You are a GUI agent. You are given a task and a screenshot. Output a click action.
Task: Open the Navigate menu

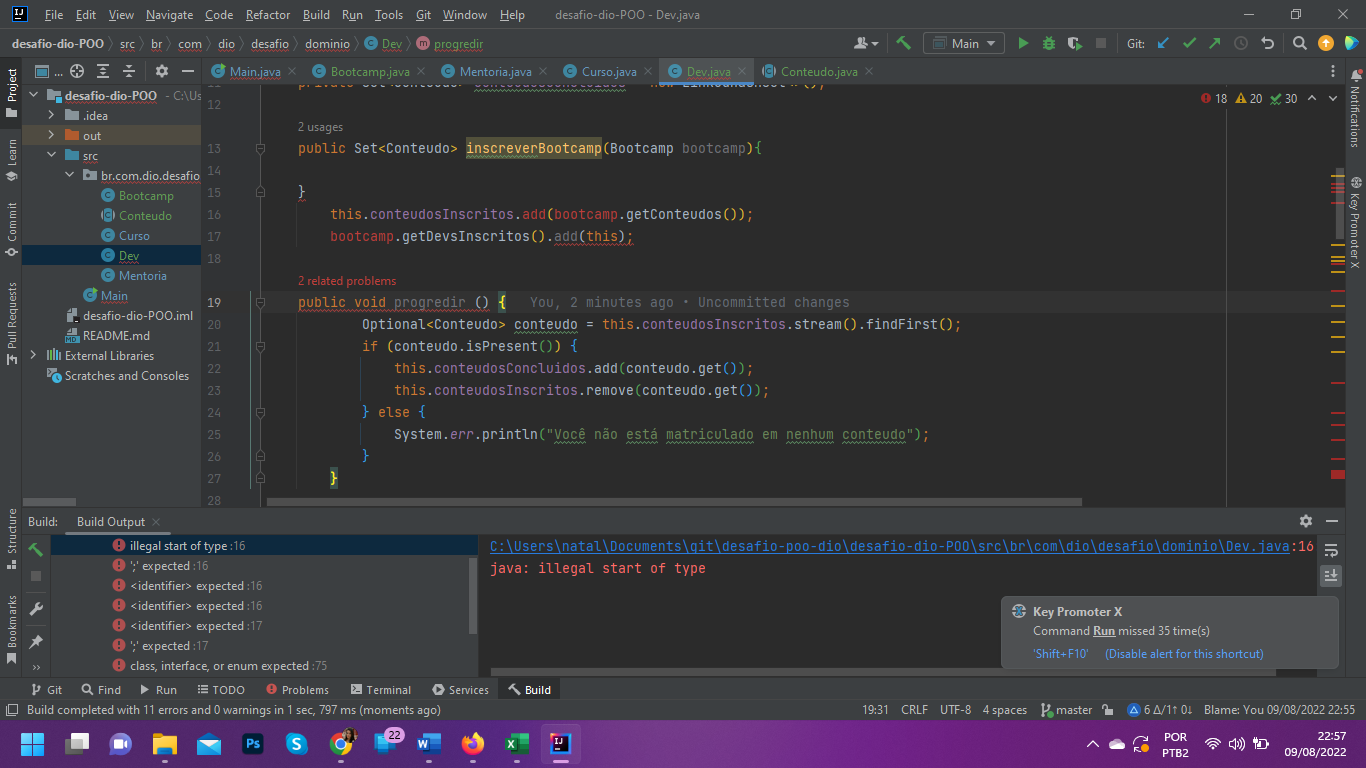click(x=169, y=15)
